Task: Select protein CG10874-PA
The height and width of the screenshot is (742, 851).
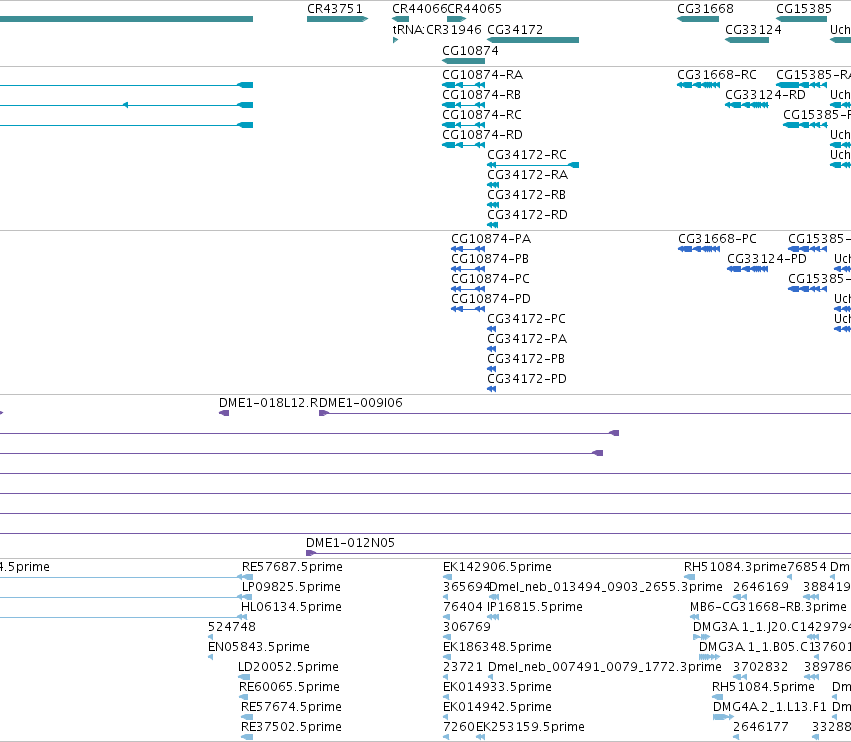Action: 491,239
